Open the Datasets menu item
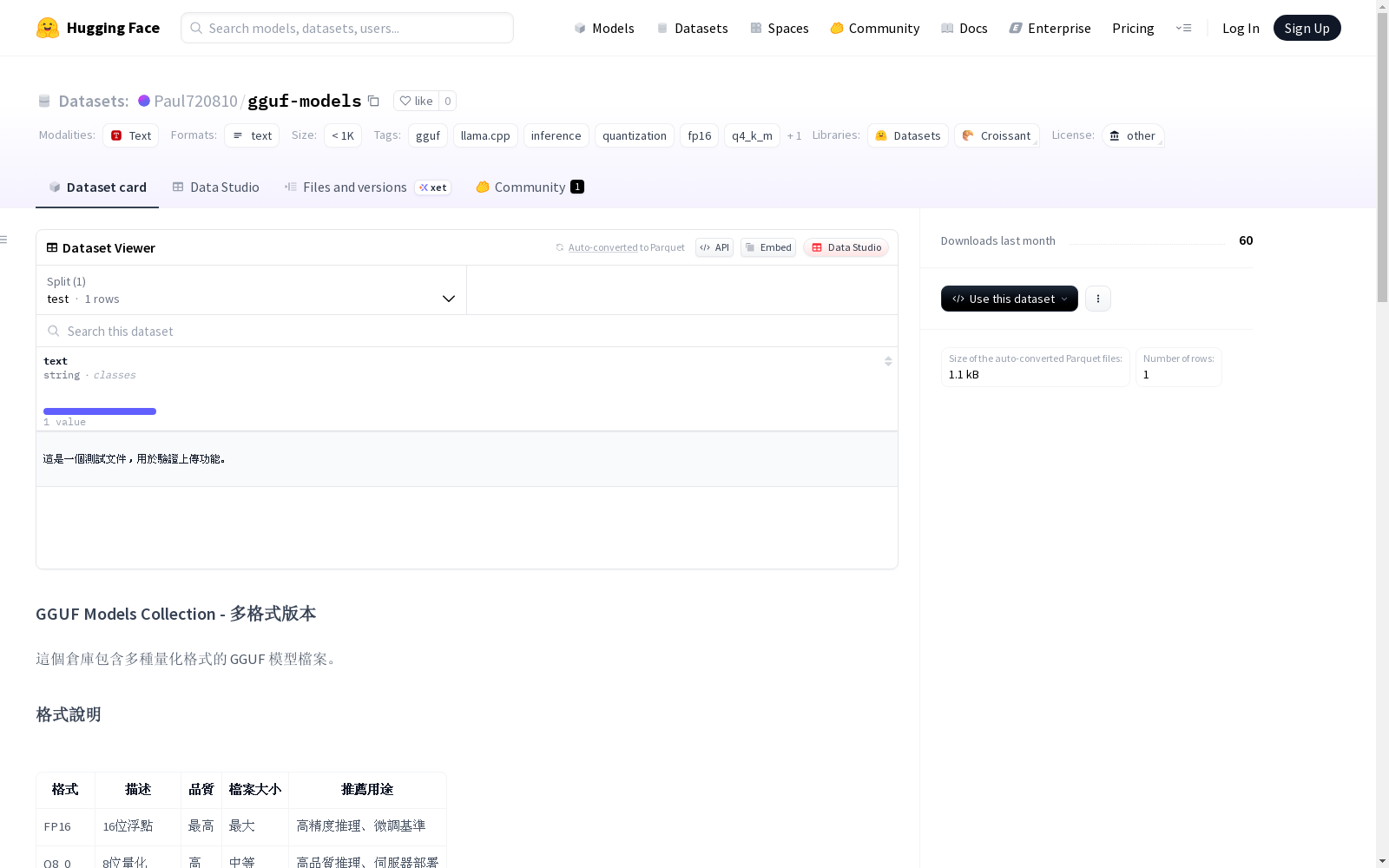The height and width of the screenshot is (868, 1389). [x=692, y=28]
